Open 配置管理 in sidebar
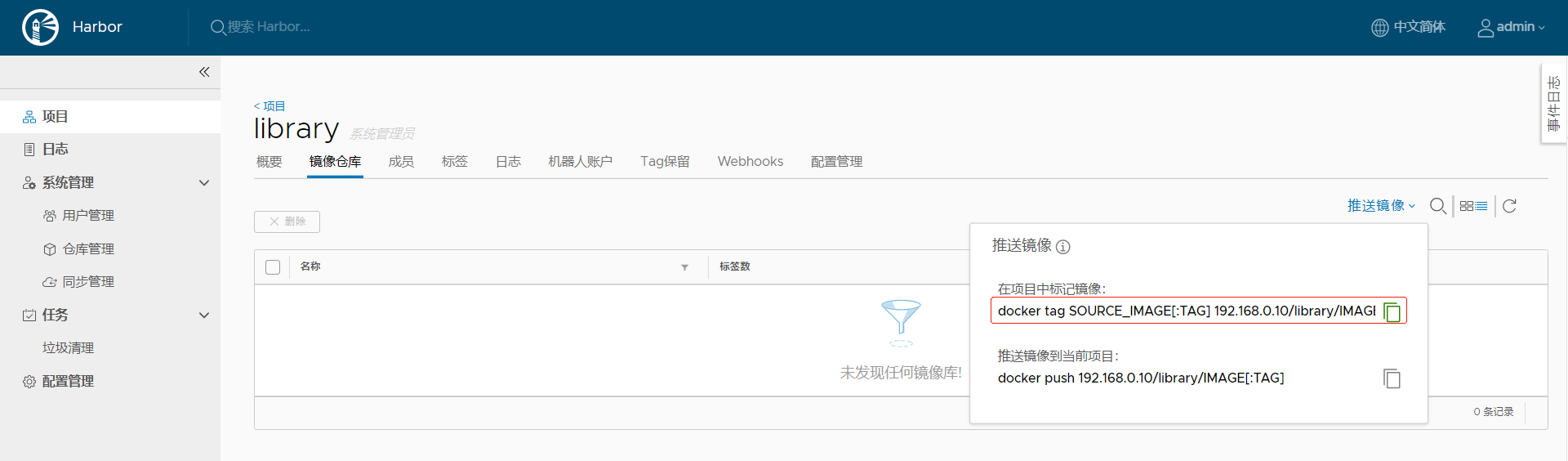 [69, 382]
